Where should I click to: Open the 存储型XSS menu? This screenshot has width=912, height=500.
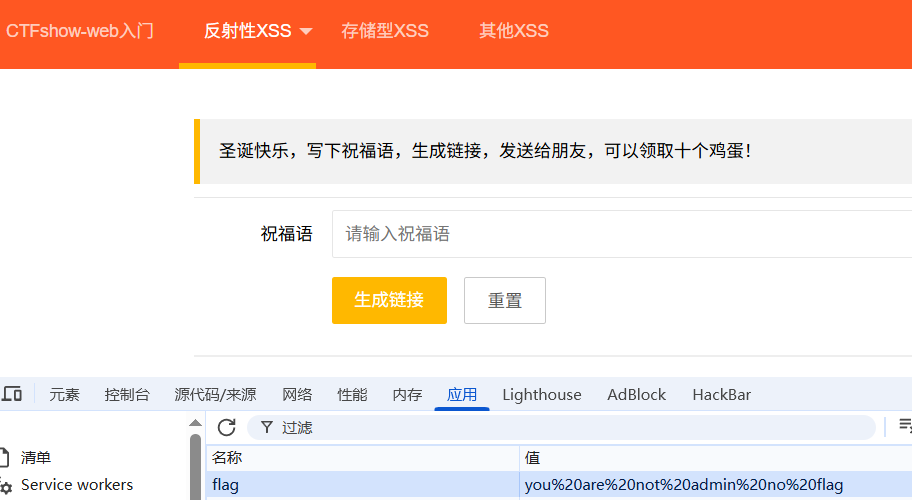coord(385,31)
